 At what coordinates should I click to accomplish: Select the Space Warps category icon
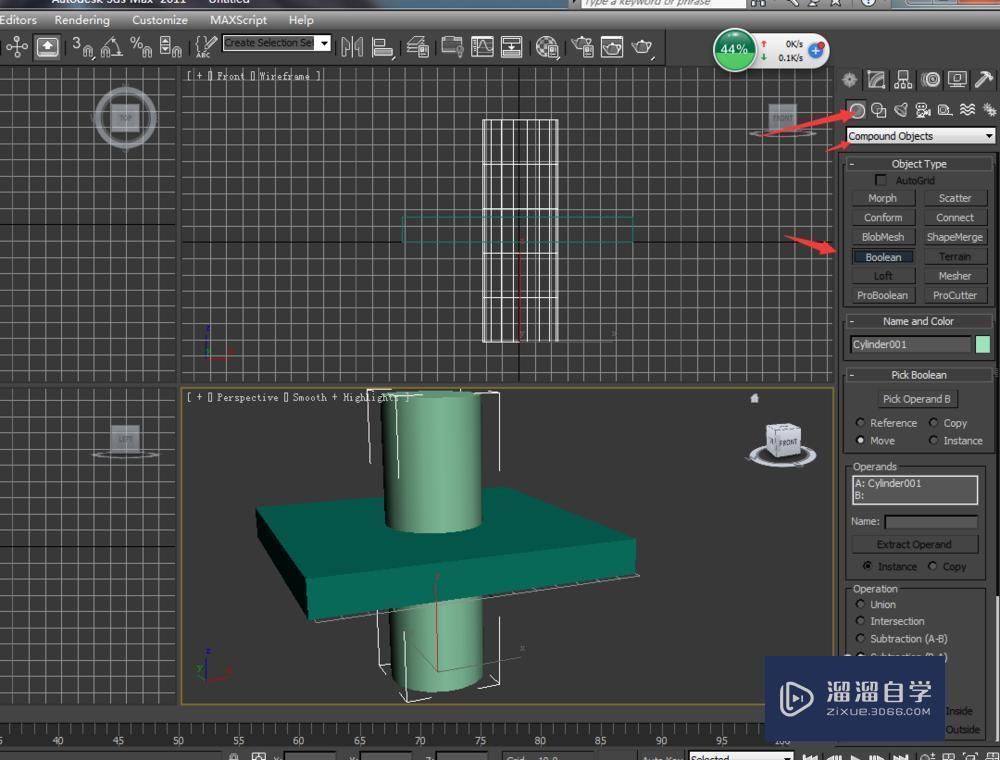click(966, 110)
